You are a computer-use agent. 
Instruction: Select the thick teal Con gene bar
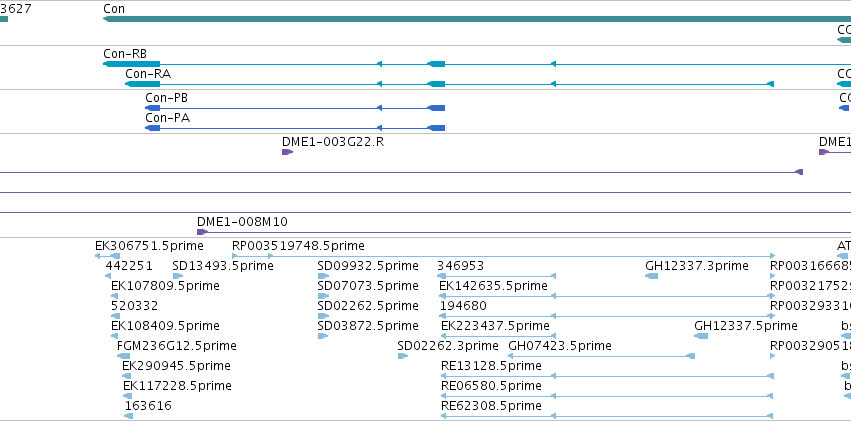[x=477, y=19]
